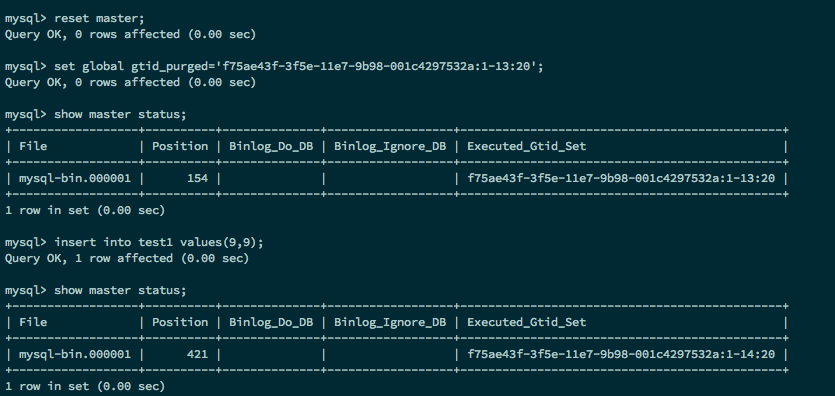Click Binlog_Ignore_DB header in second table

390,323
